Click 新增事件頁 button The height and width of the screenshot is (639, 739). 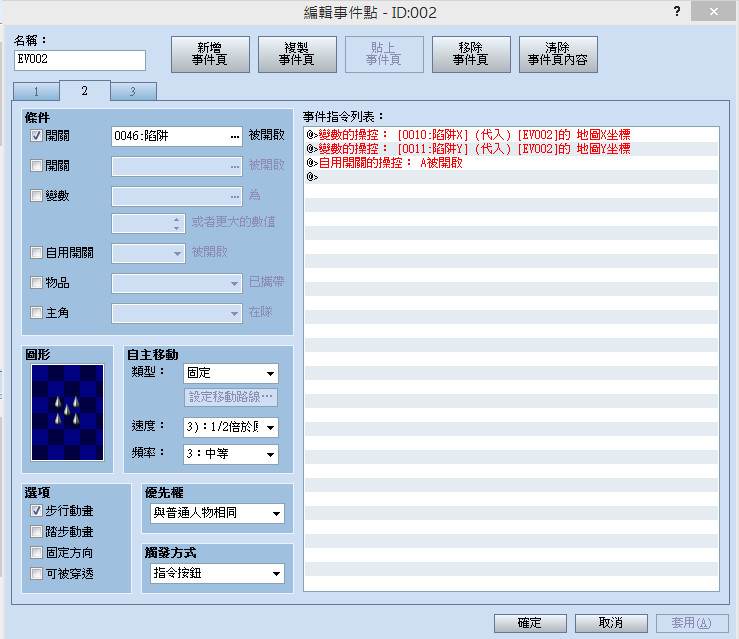pos(210,54)
